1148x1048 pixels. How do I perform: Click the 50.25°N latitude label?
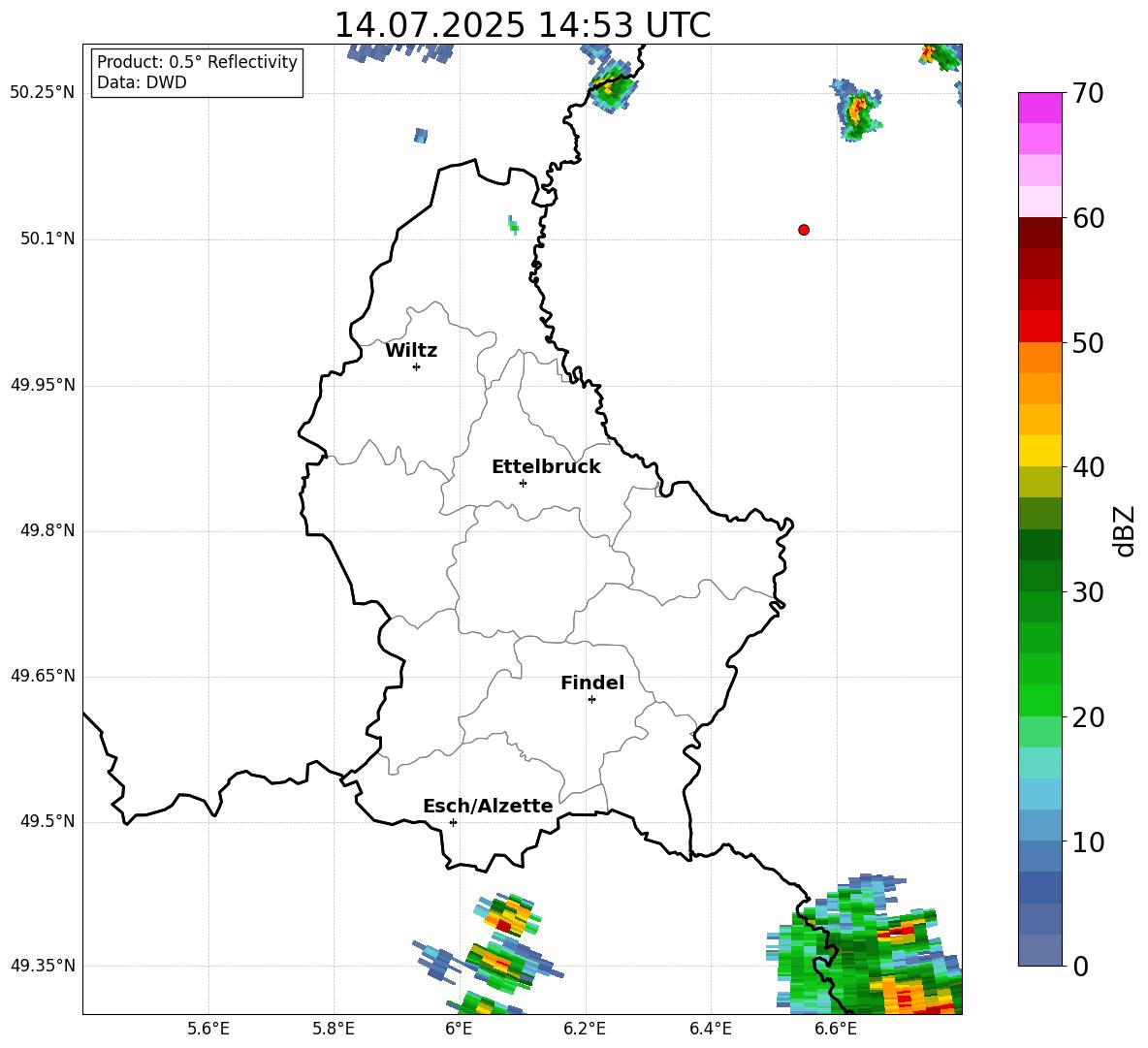(x=43, y=93)
